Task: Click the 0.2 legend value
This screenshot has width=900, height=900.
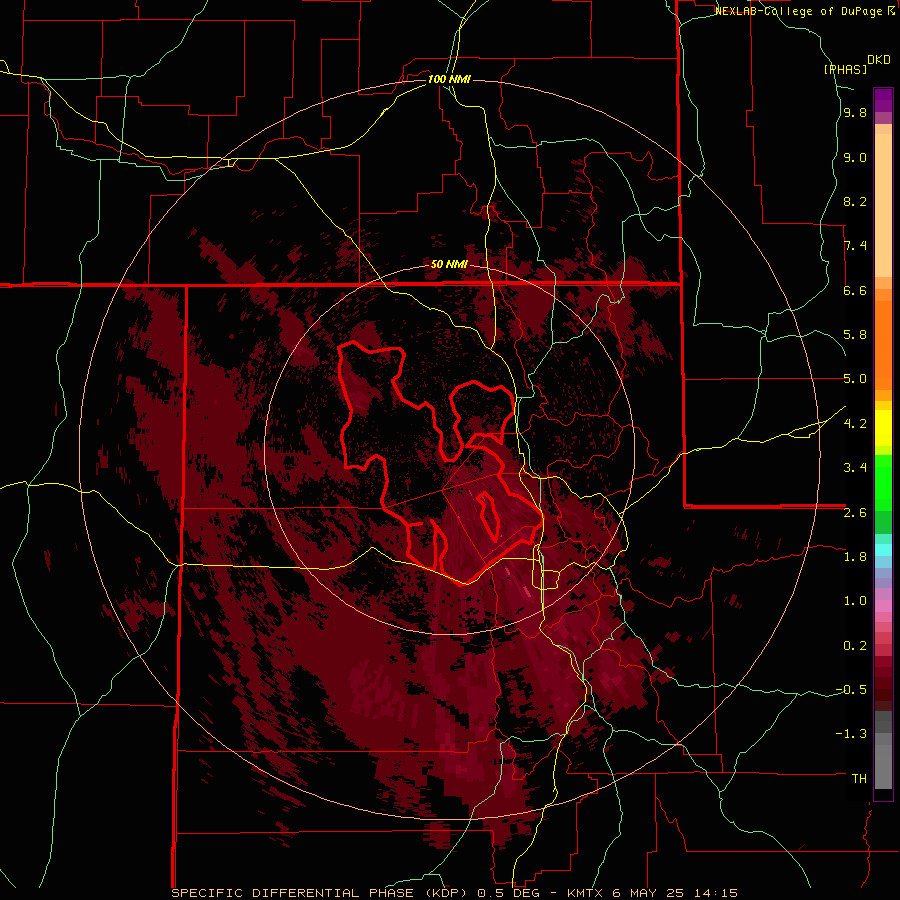Action: [x=855, y=646]
